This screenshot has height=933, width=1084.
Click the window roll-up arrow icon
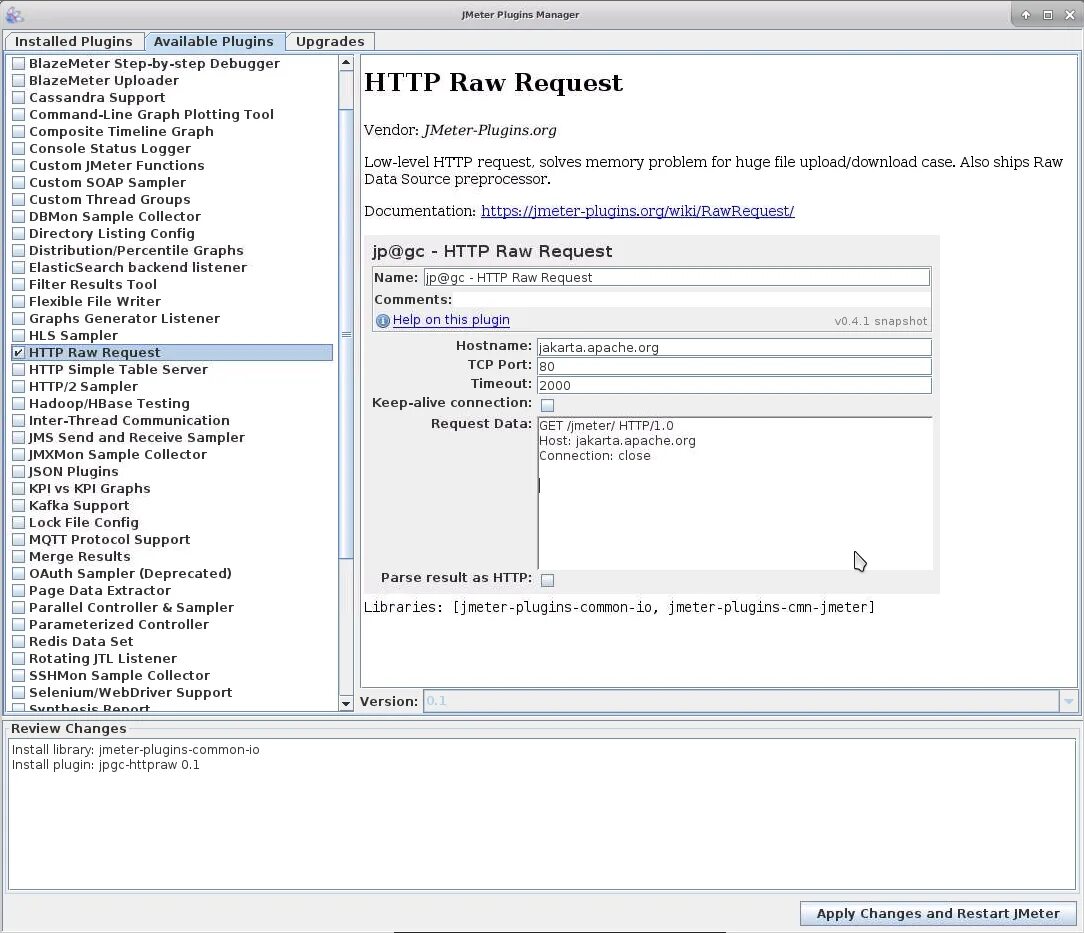tap(1026, 15)
